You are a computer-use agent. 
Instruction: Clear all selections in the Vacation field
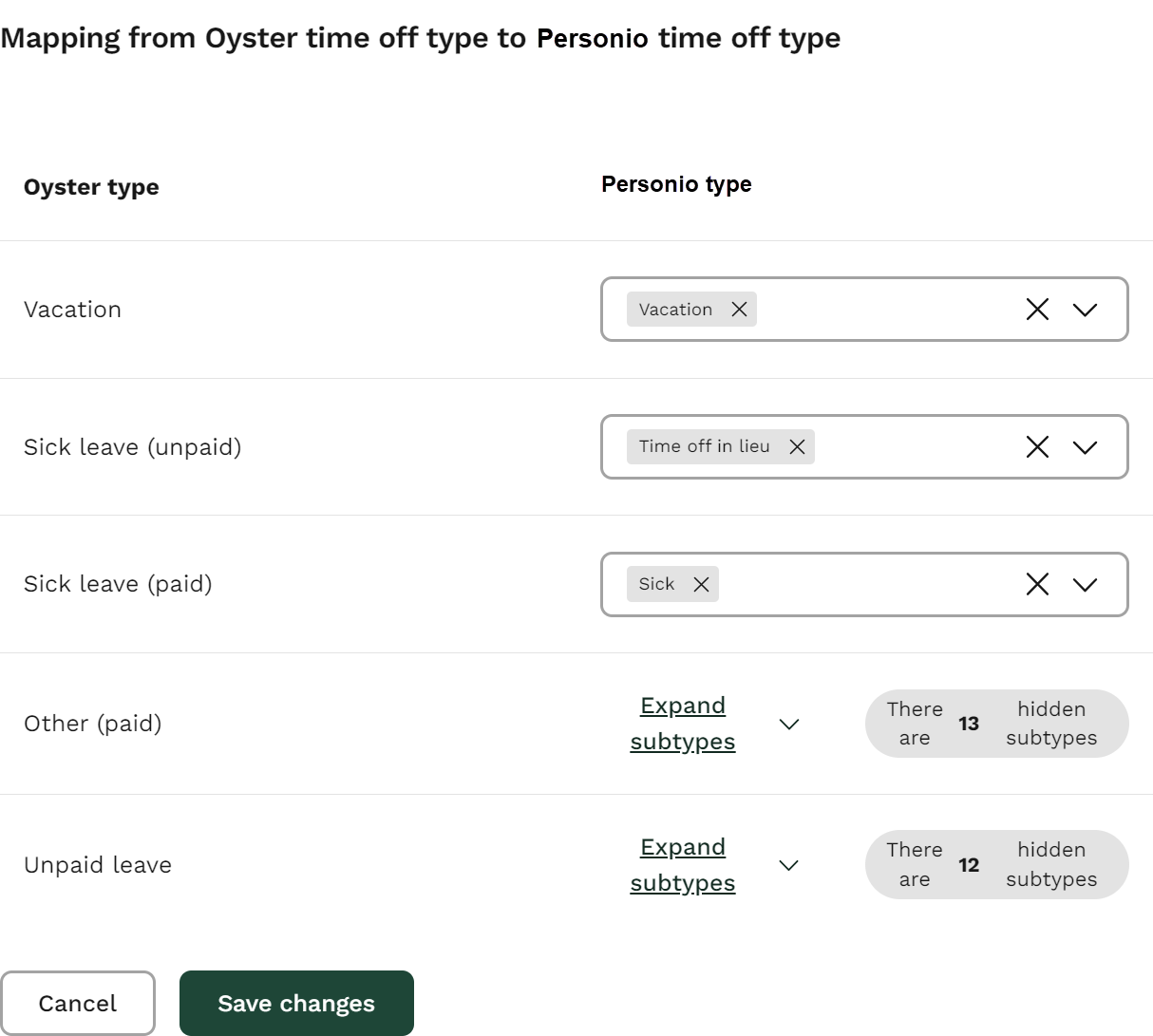[x=1036, y=309]
